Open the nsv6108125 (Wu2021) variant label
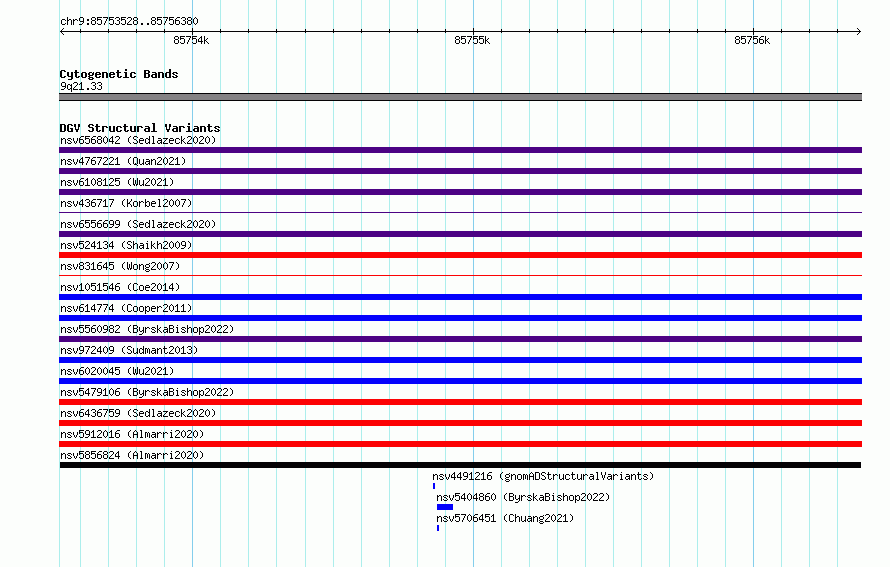 pyautogui.click(x=117, y=182)
